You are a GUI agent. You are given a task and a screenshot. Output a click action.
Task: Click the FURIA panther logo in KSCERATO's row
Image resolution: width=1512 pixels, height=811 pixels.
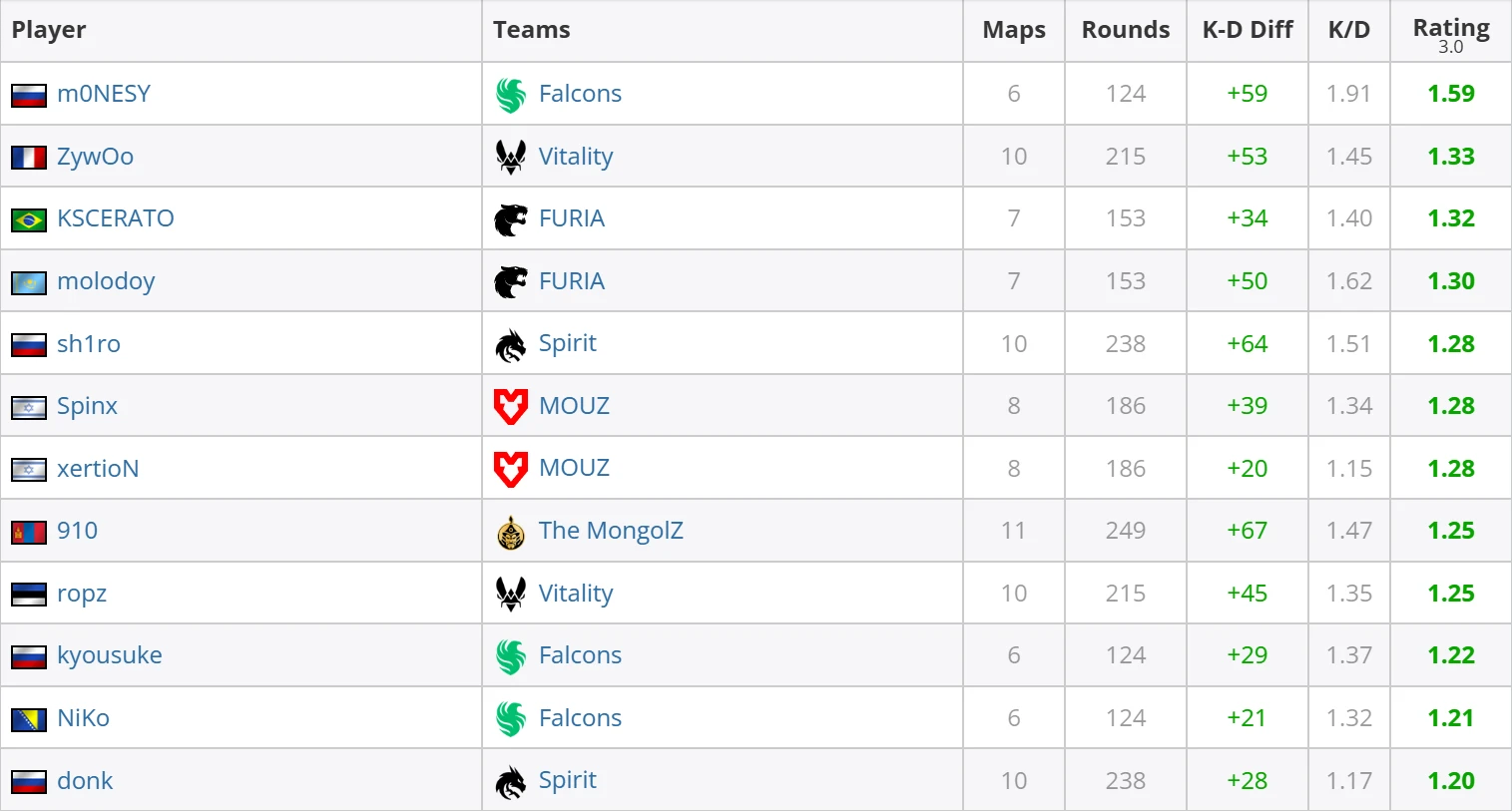[x=511, y=219]
